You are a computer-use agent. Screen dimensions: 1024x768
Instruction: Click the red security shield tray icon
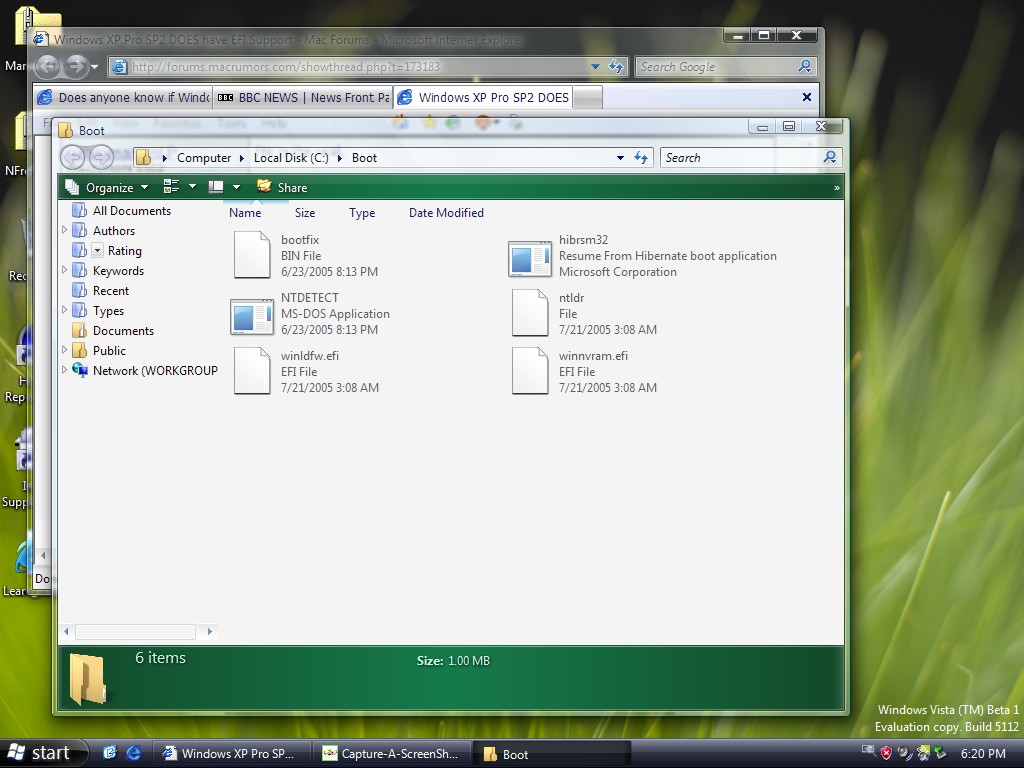pos(886,753)
